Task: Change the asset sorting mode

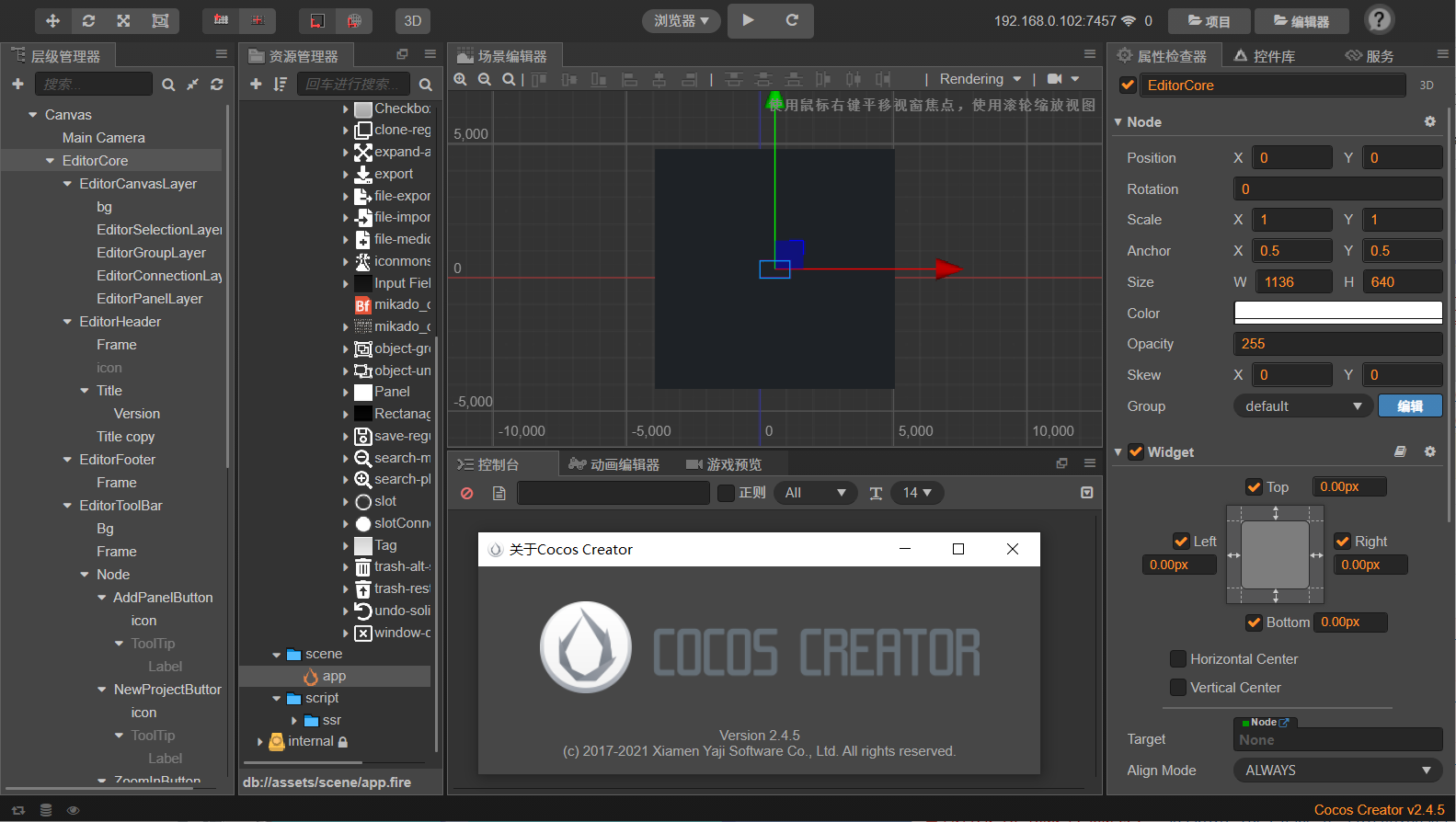Action: tap(281, 85)
